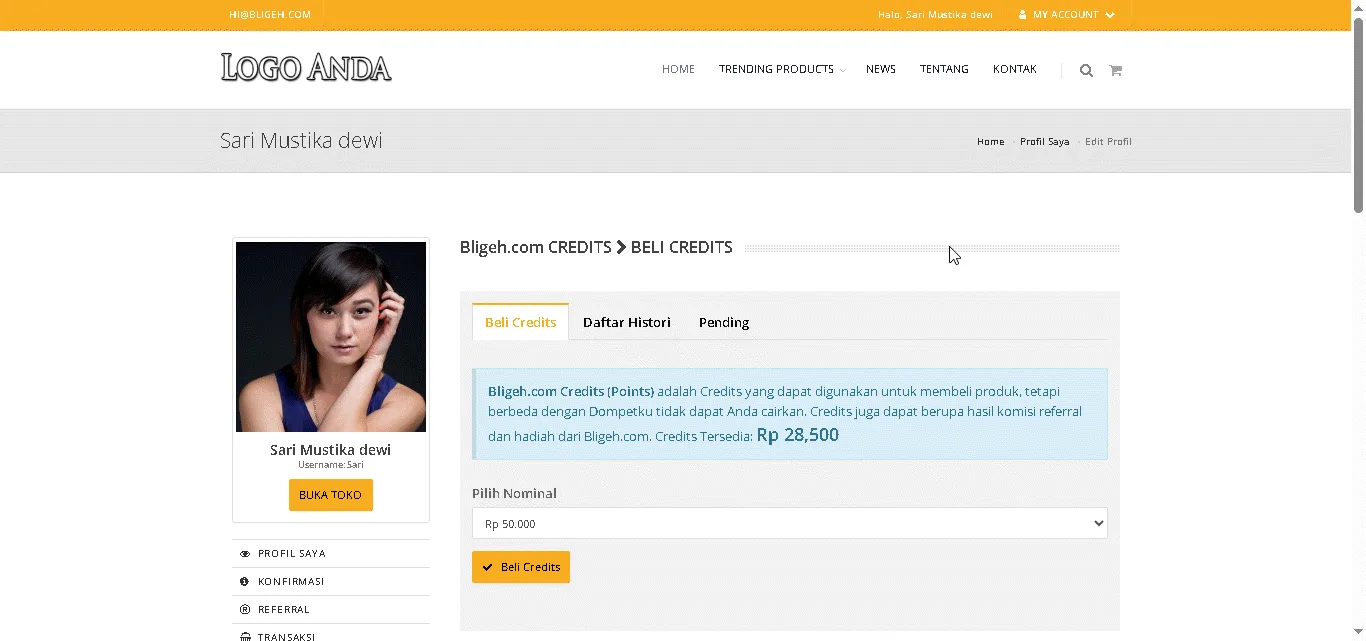Click Sari Mustika dewi's profile photo
Screen dimensions: 1366x641
click(x=331, y=336)
